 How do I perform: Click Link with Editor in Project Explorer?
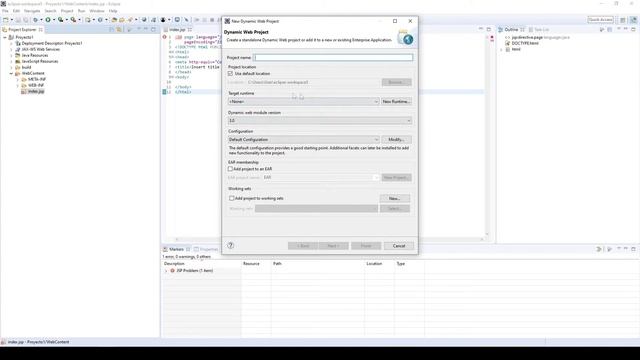point(119,29)
